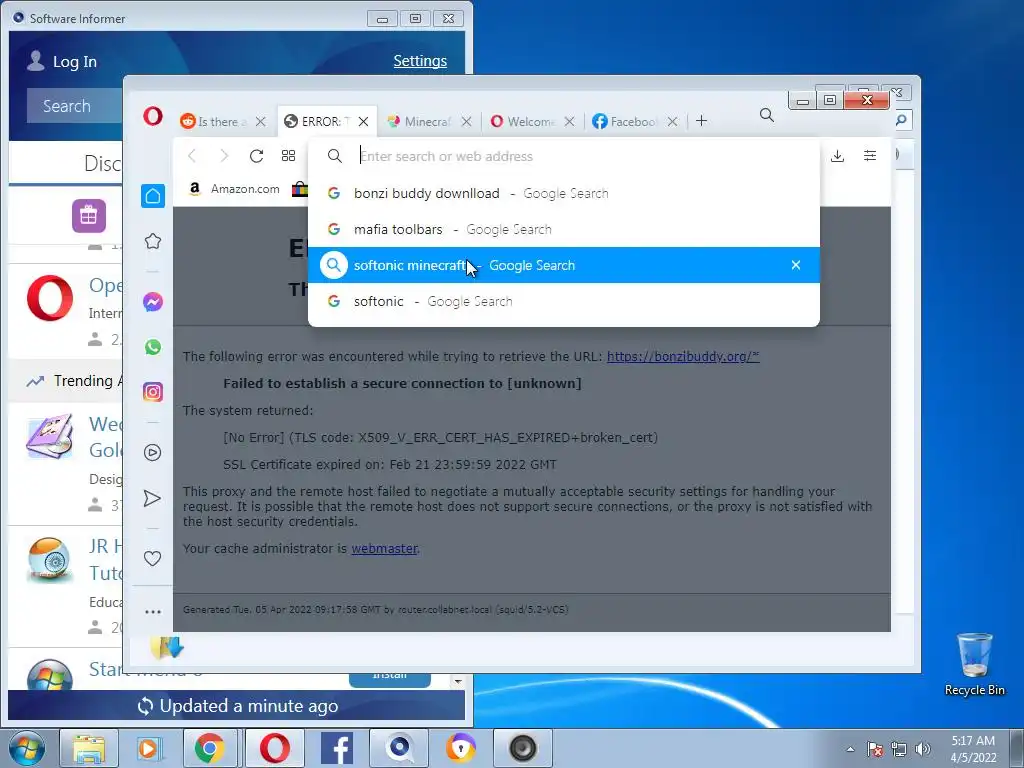Open the Opera main menu logo
Image resolution: width=1024 pixels, height=768 pixels.
(x=153, y=117)
